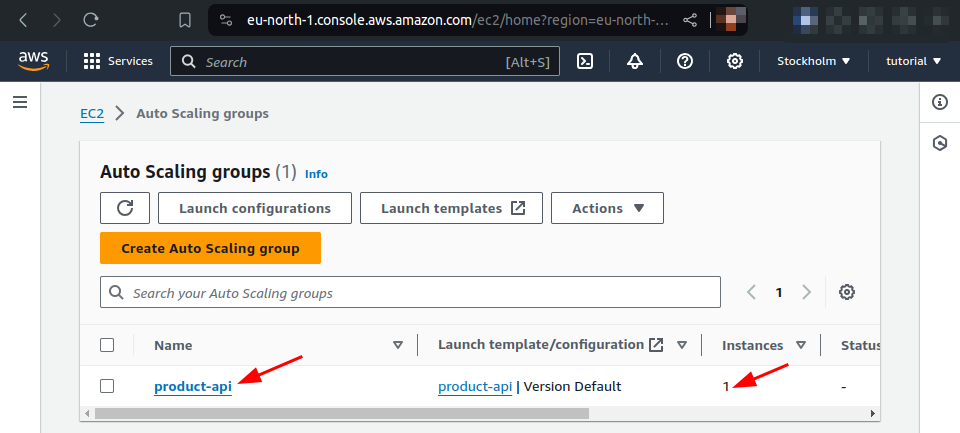Image resolution: width=960 pixels, height=433 pixels.
Task: Select the product-api row checkbox
Action: tap(107, 386)
